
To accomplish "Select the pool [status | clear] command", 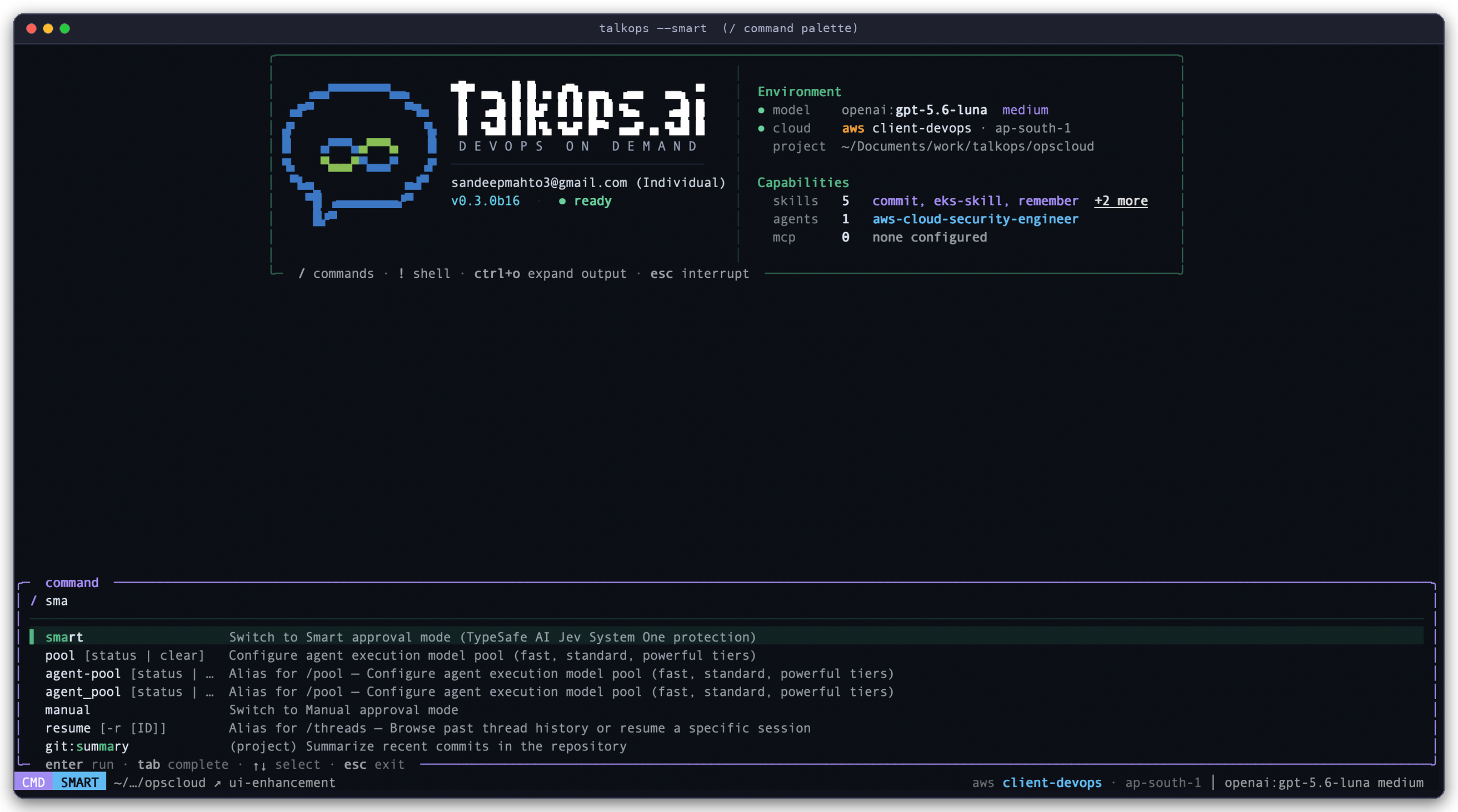I will tap(727, 655).
